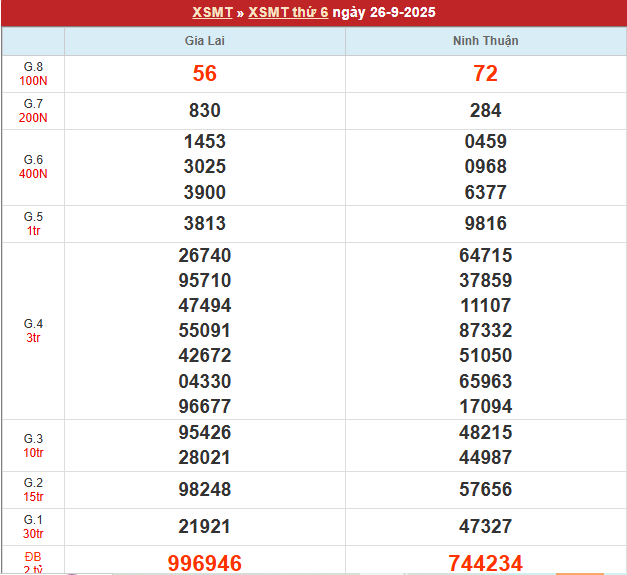Select Gia Lai's G.8 result 56

[204, 74]
